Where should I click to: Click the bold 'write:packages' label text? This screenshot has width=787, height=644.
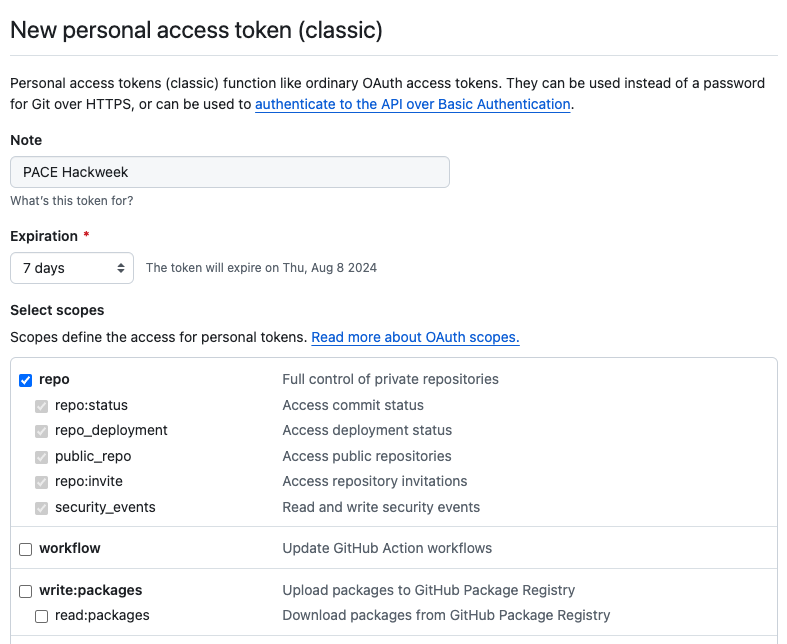pyautogui.click(x=91, y=590)
